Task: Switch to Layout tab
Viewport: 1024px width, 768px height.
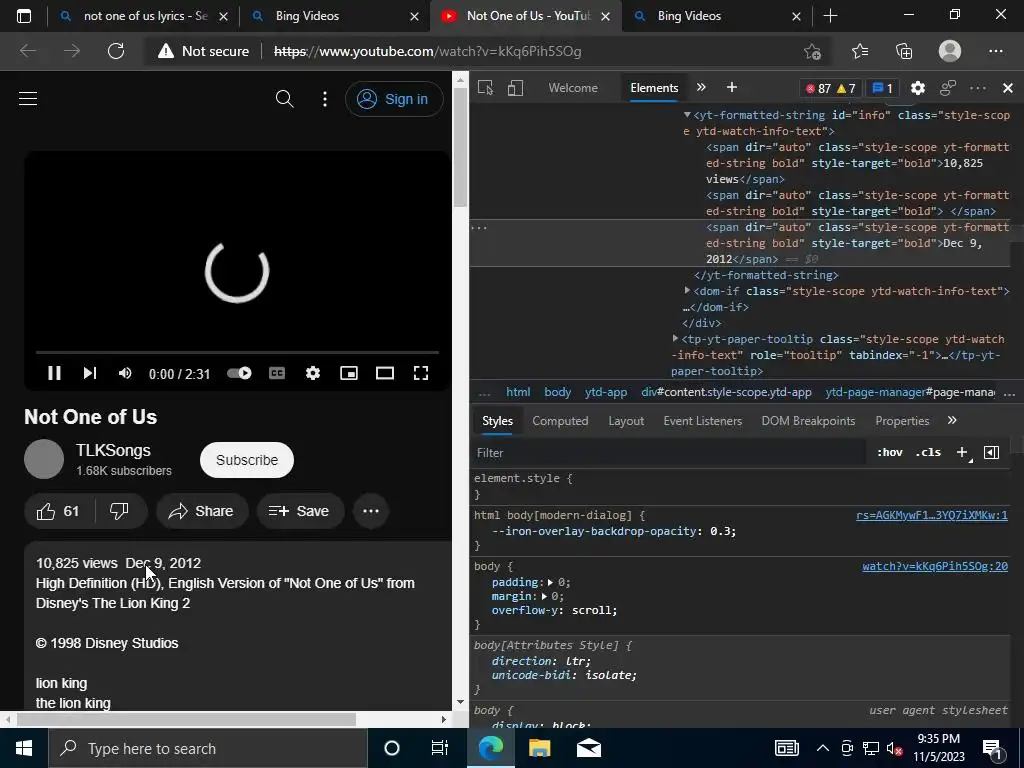Action: coord(626,421)
